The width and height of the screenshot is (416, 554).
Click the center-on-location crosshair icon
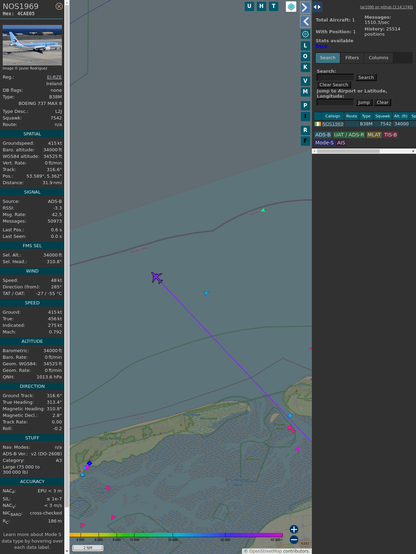click(305, 34)
